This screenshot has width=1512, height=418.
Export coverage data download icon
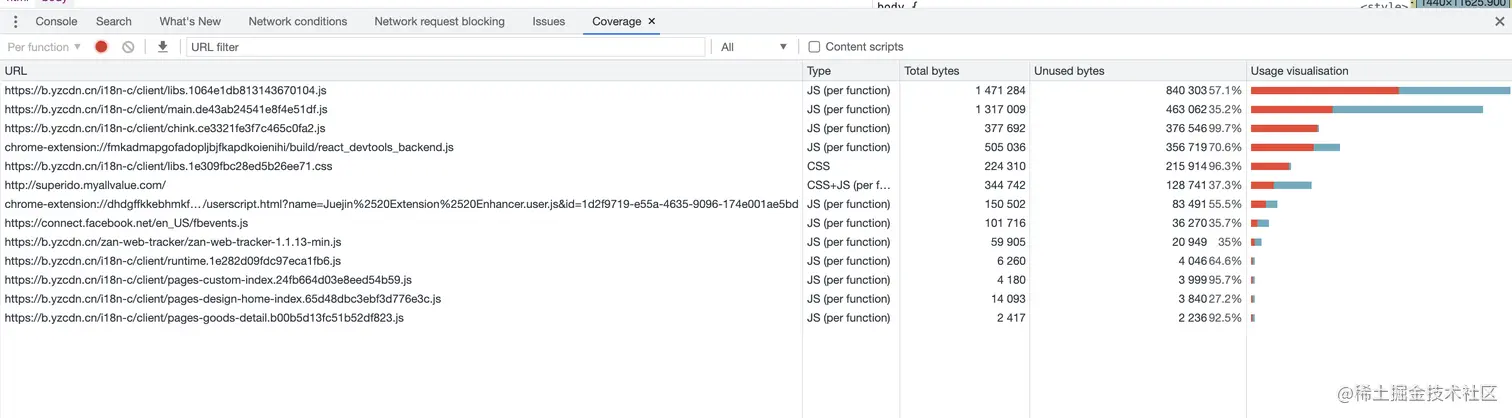[x=163, y=47]
